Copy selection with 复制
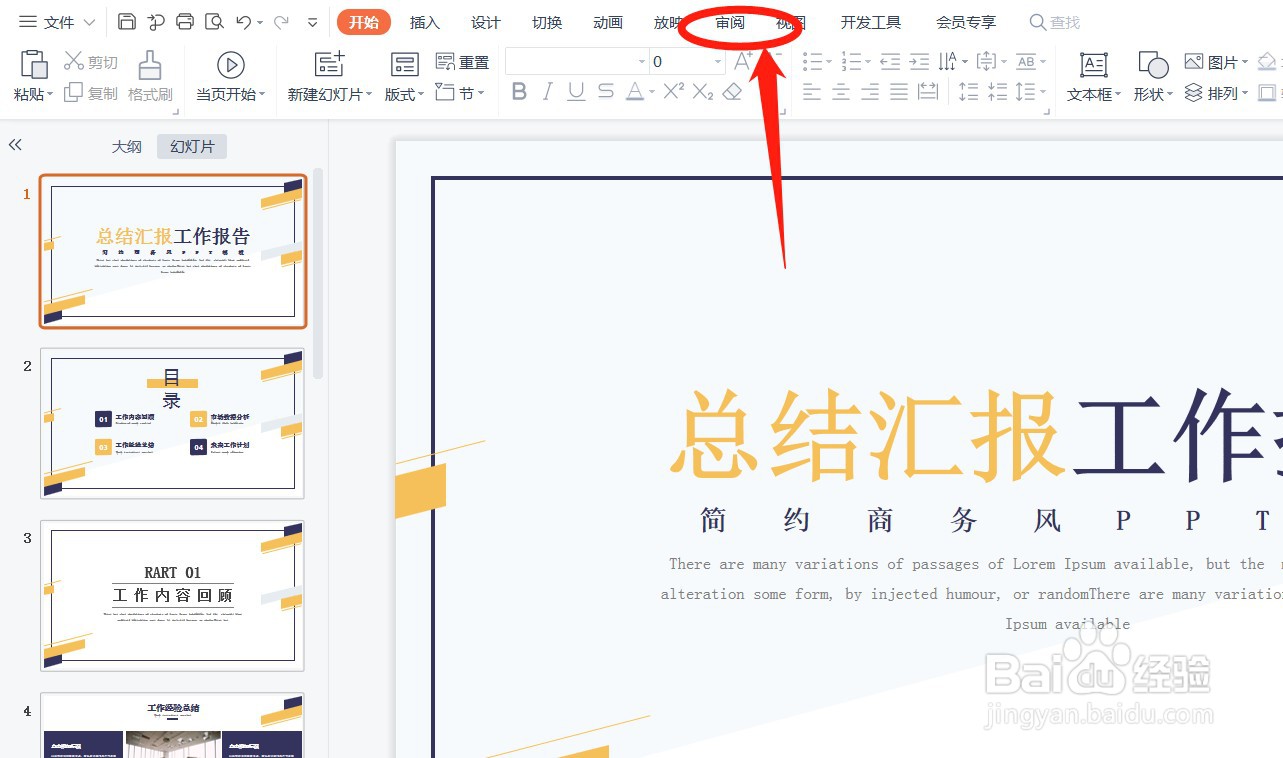Screen dimensions: 1283x758 click(x=91, y=93)
